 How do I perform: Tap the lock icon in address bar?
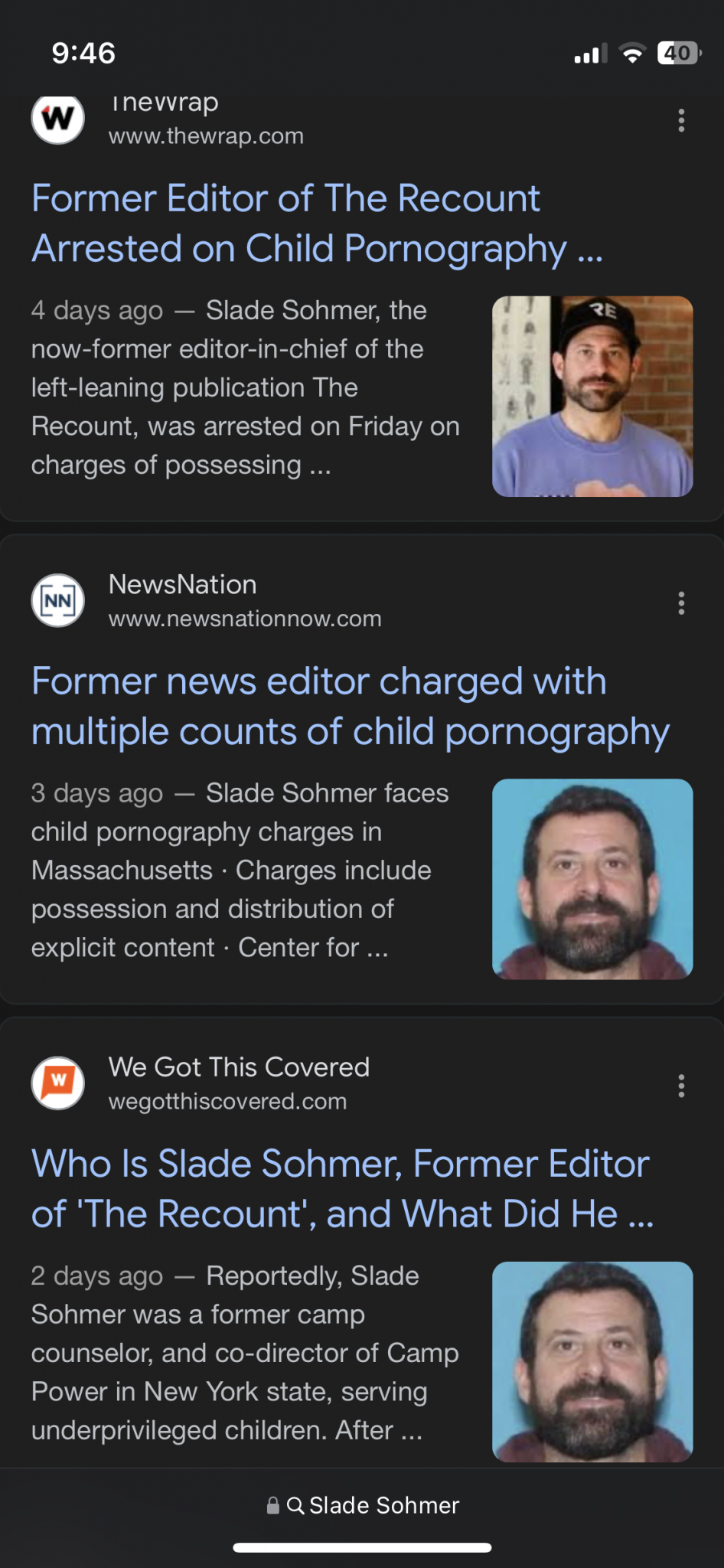click(x=272, y=1505)
